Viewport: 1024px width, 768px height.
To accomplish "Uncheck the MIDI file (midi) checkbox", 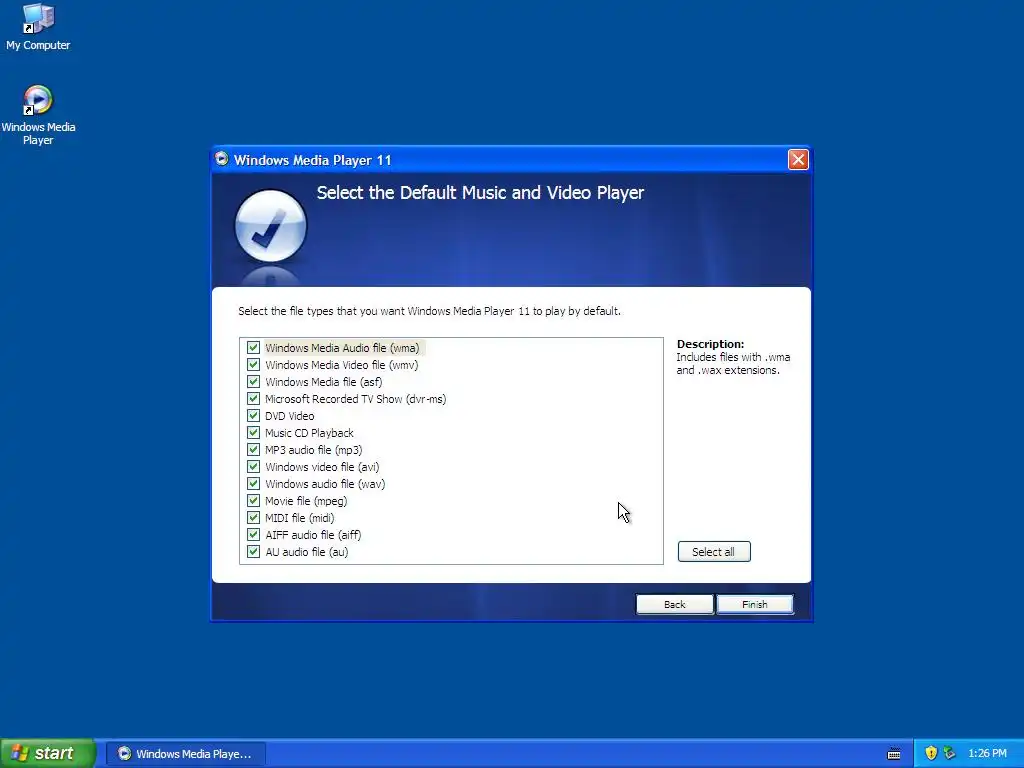I will (253, 517).
